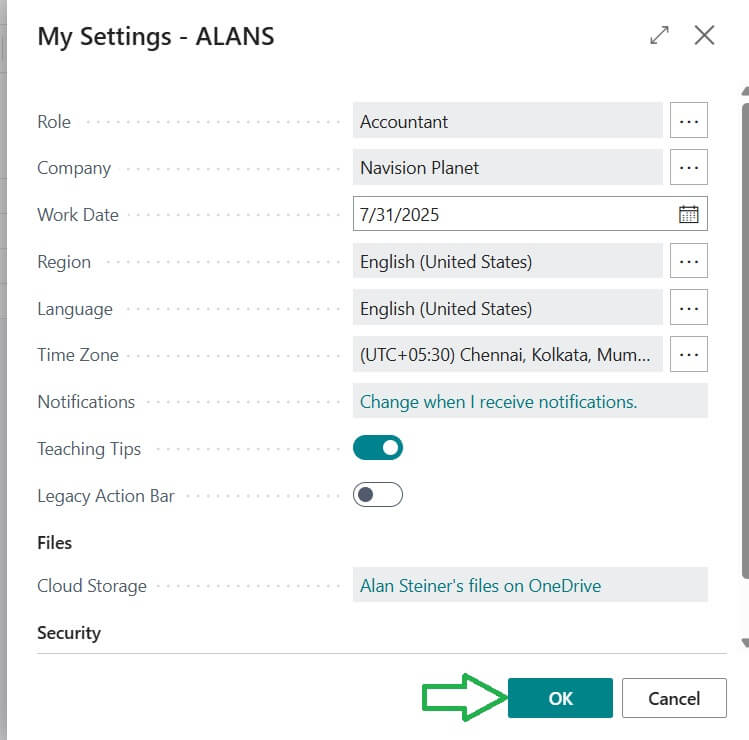Confirm settings with the OK button
This screenshot has height=740, width=749.
pyautogui.click(x=560, y=698)
